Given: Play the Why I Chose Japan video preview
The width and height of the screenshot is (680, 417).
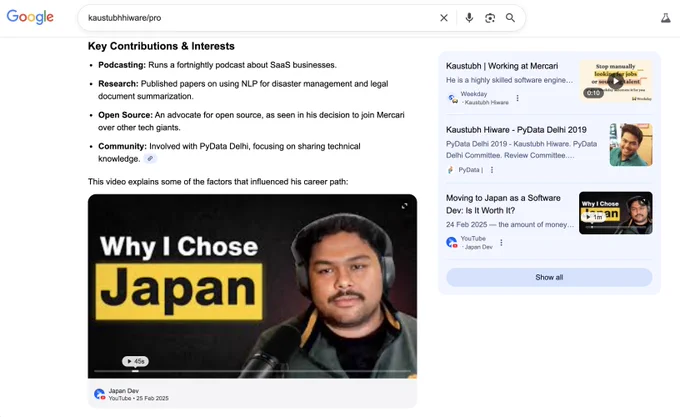Looking at the screenshot, I should pos(252,286).
